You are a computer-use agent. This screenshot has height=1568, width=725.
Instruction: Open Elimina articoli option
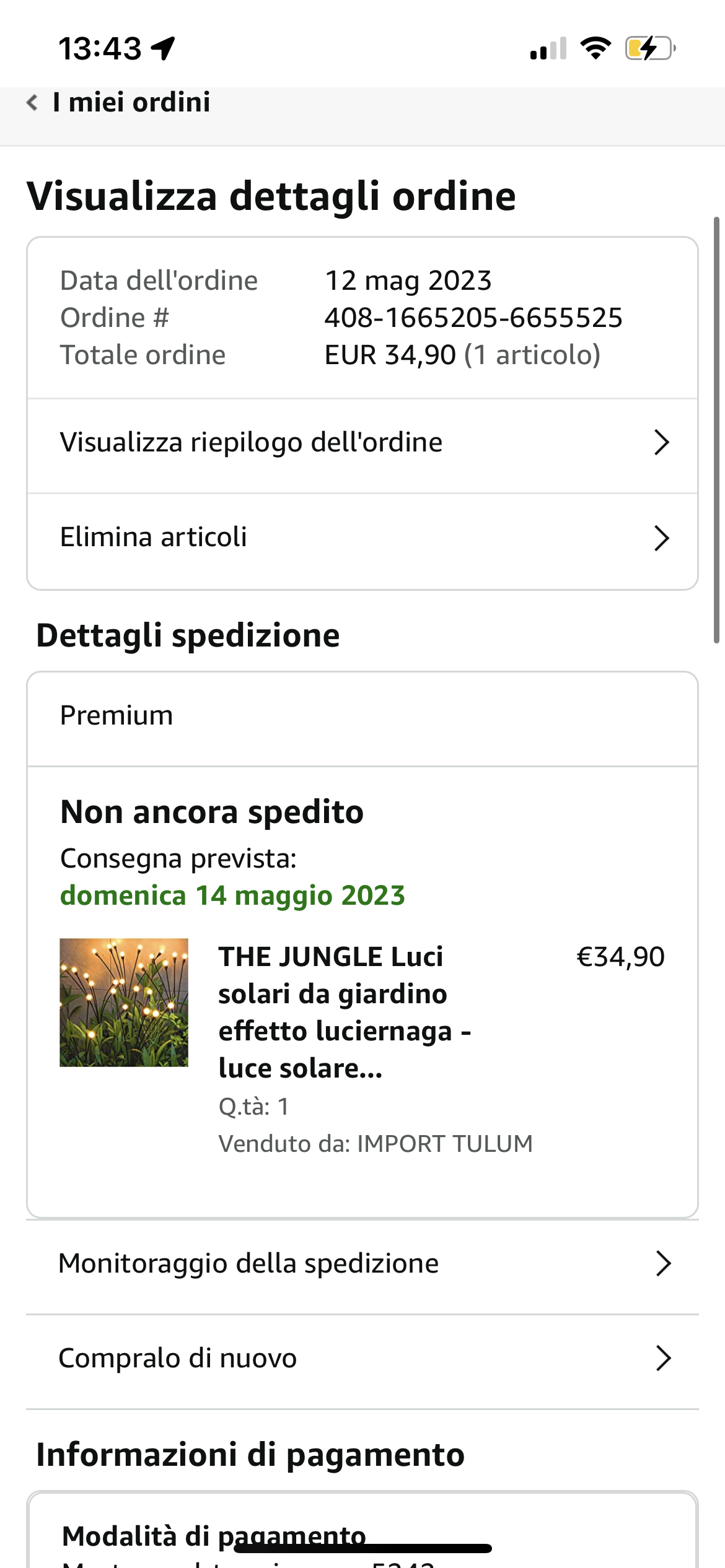154,537
